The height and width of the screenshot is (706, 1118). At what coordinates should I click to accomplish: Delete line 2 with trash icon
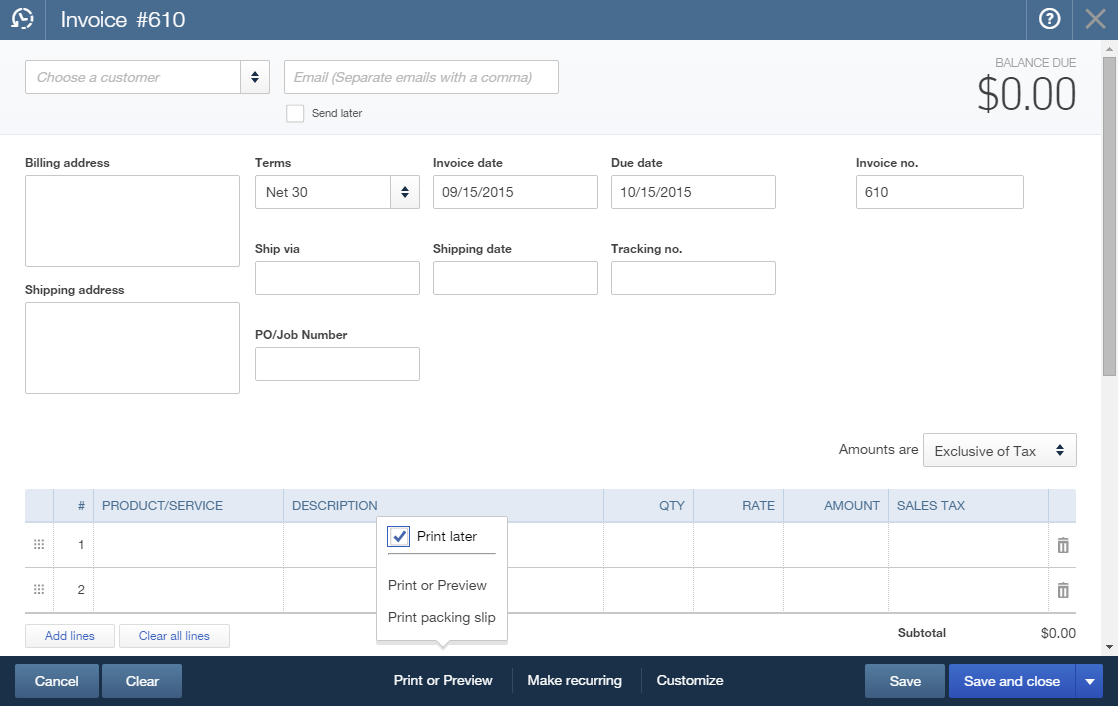click(x=1062, y=590)
